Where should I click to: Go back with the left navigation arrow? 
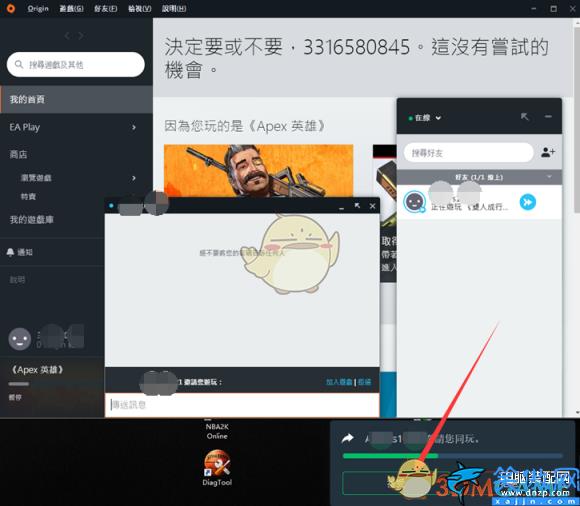point(67,36)
